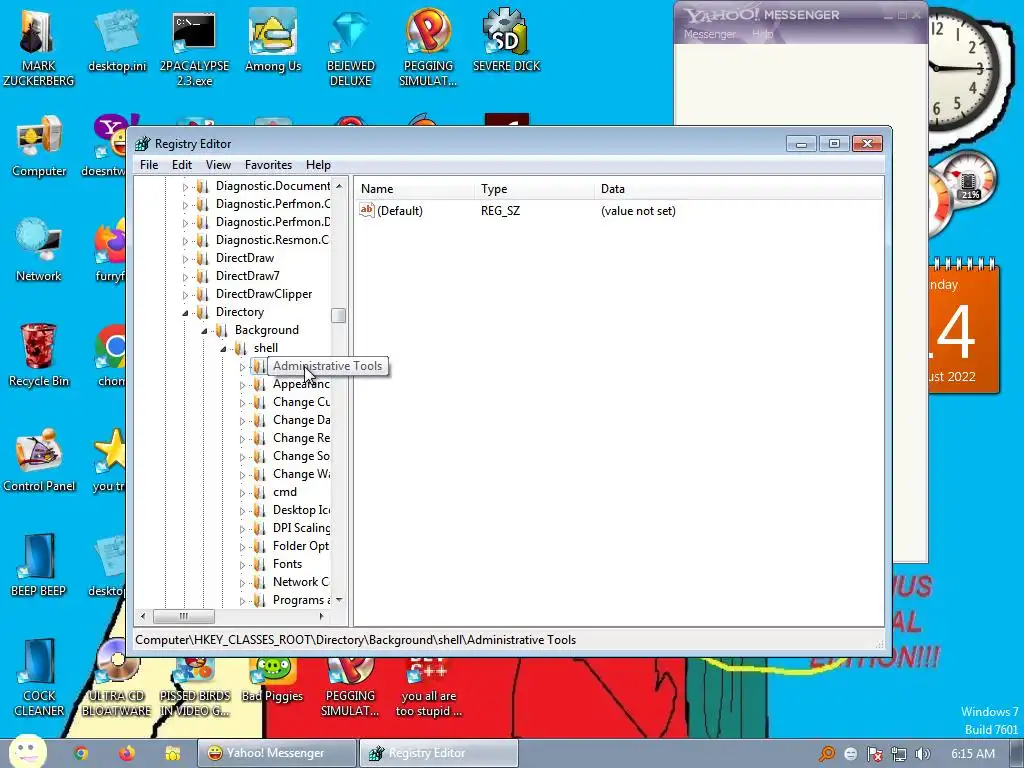The width and height of the screenshot is (1024, 768).
Task: Expand the DirectDrawClipper key
Action: point(185,295)
